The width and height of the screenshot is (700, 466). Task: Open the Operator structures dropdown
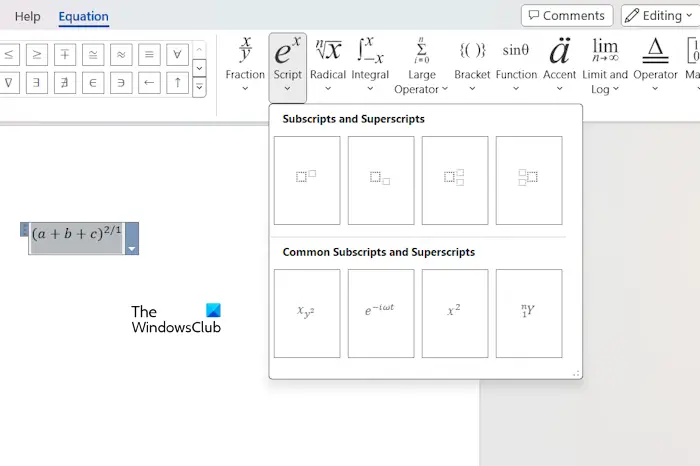coord(655,65)
